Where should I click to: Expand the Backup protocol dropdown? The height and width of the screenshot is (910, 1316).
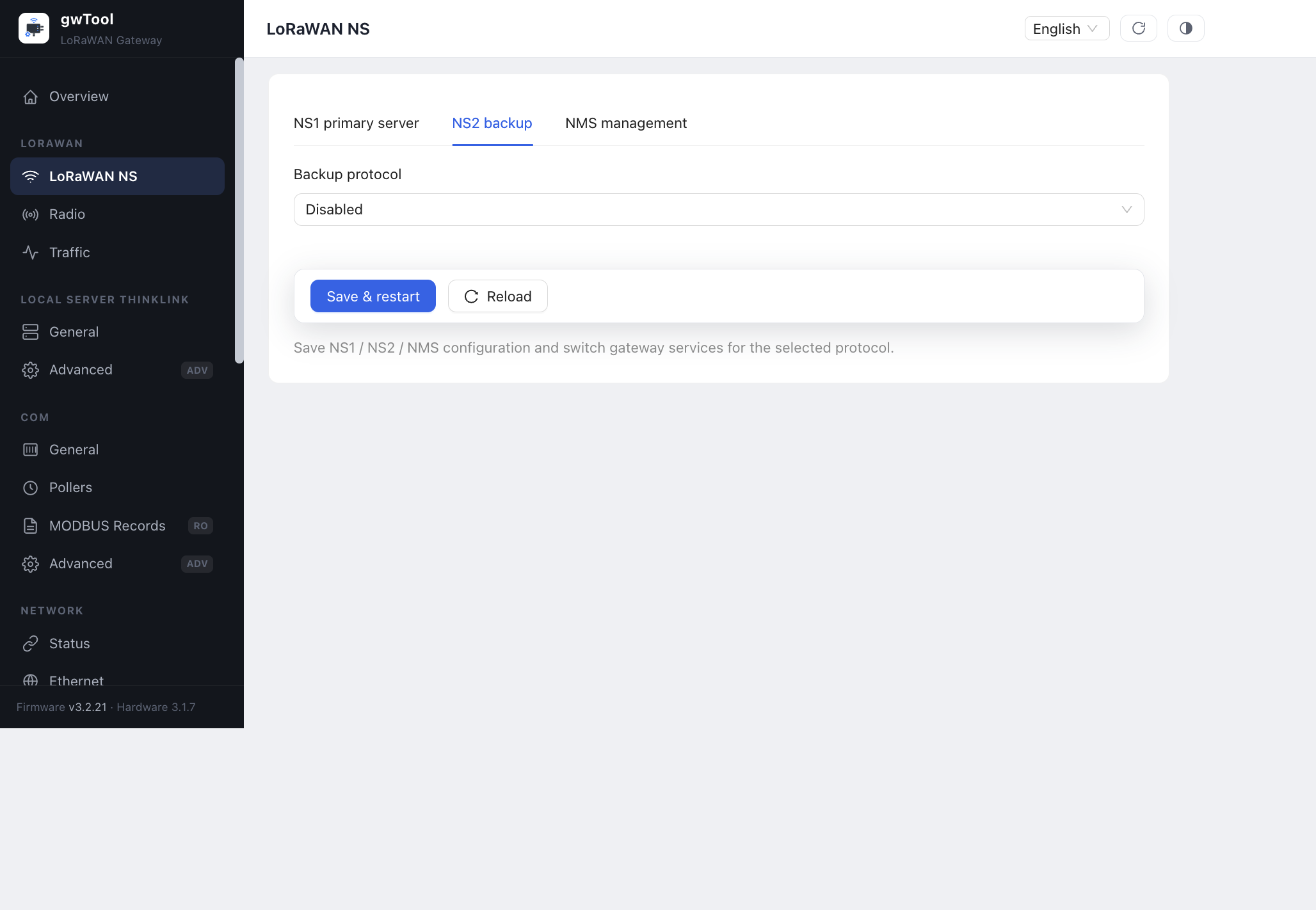[x=719, y=210]
